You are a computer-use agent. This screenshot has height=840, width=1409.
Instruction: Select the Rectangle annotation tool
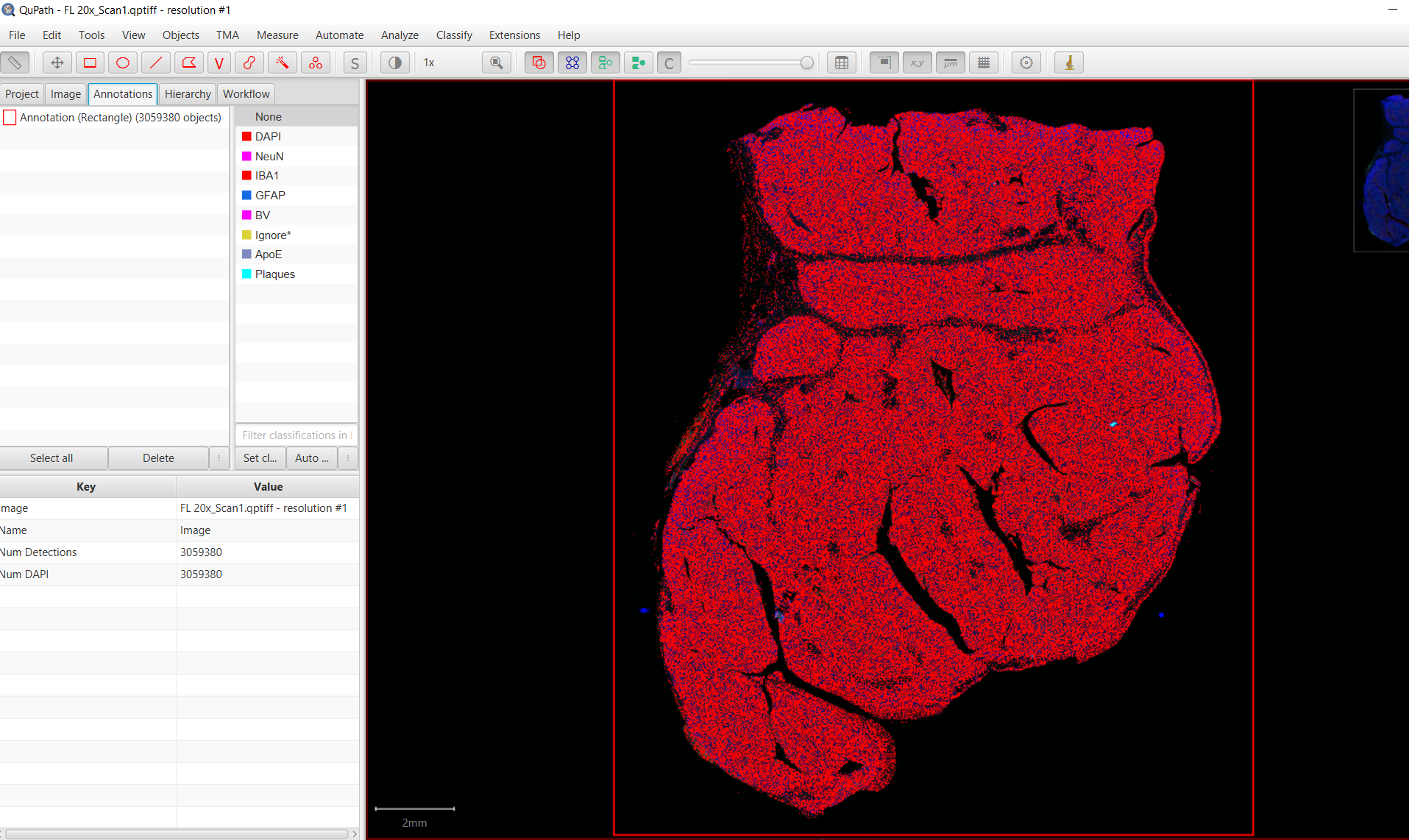coord(90,63)
